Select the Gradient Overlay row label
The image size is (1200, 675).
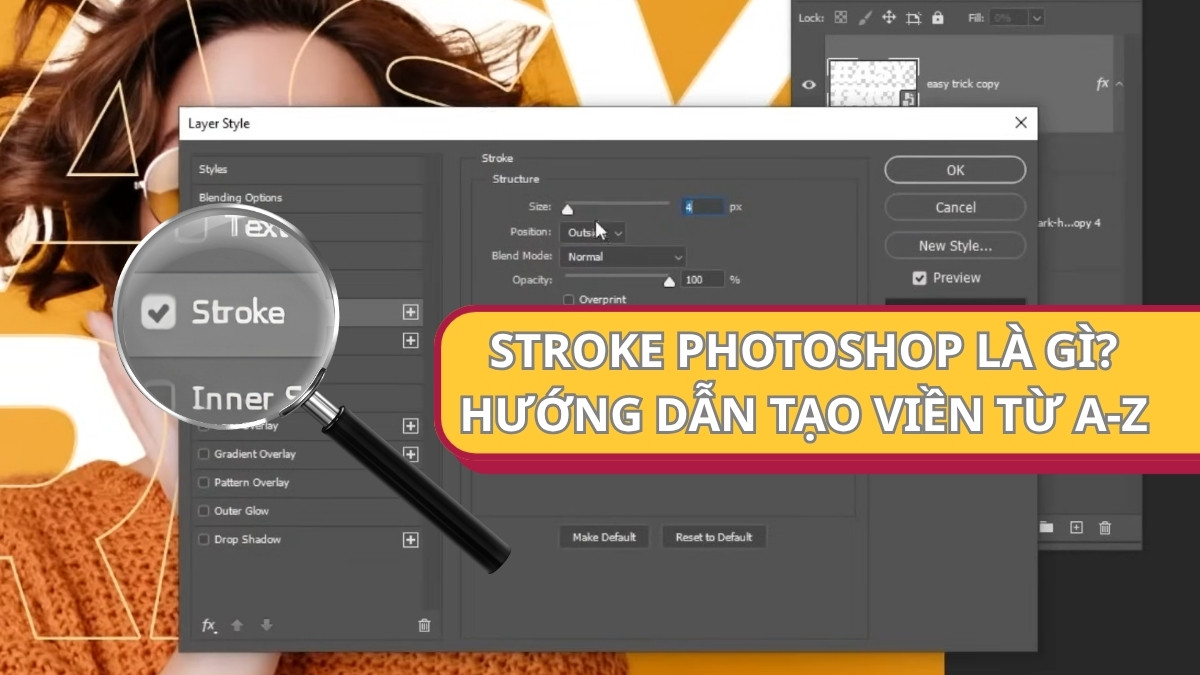255,454
